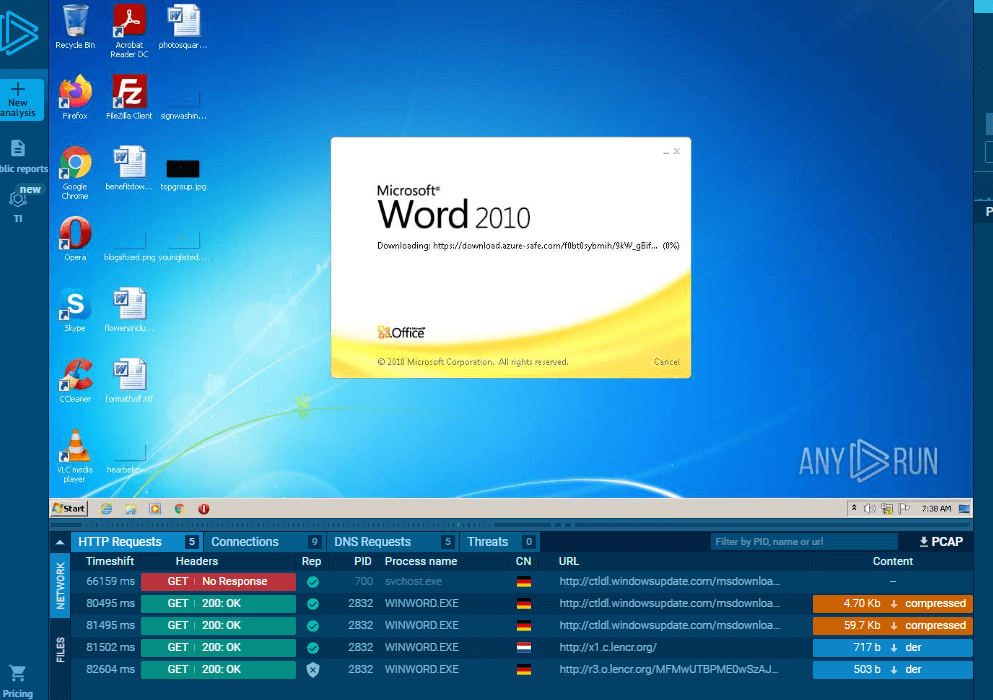Click the WINWORD.EXE process in the 81495 ms row
The image size is (993, 700).
tap(422, 625)
